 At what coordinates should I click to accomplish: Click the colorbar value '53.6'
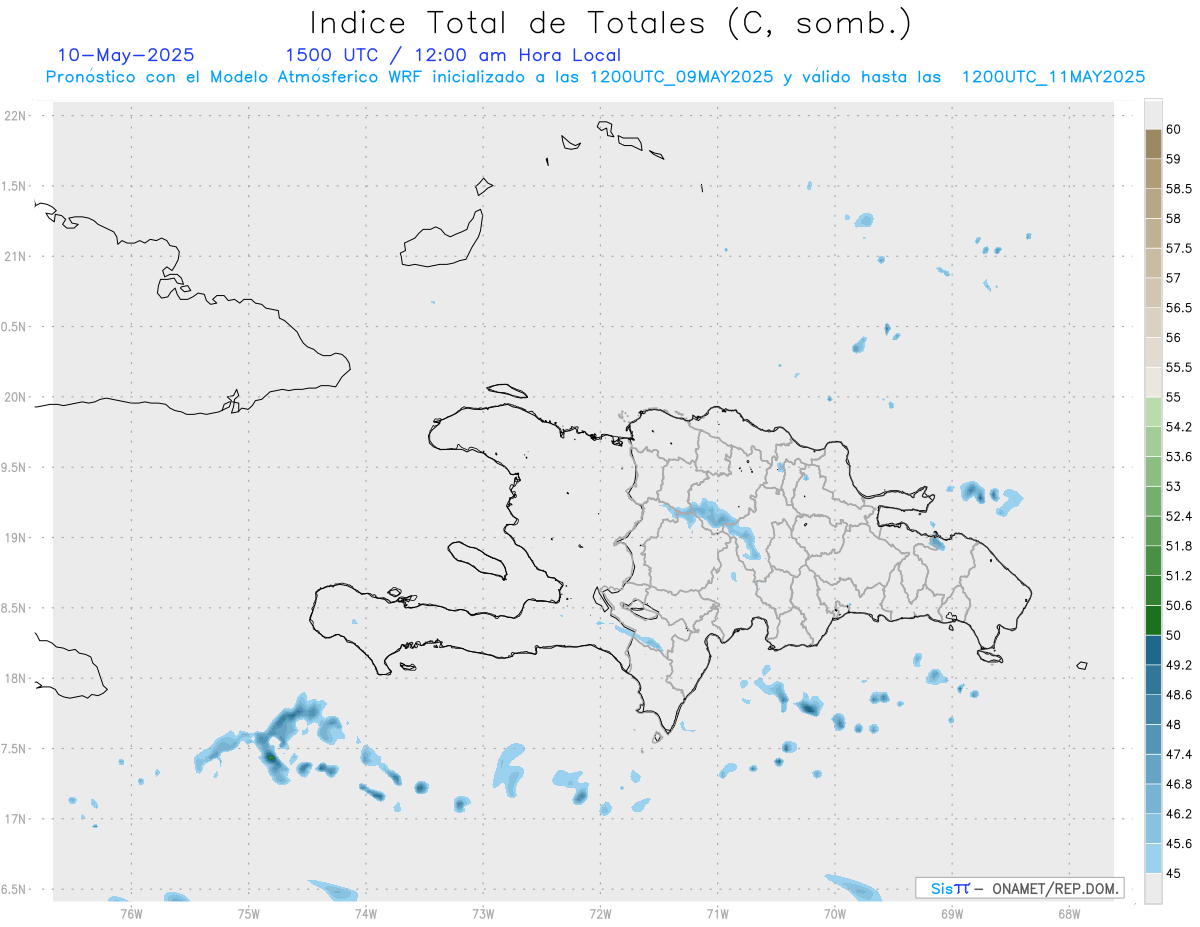tap(1179, 457)
